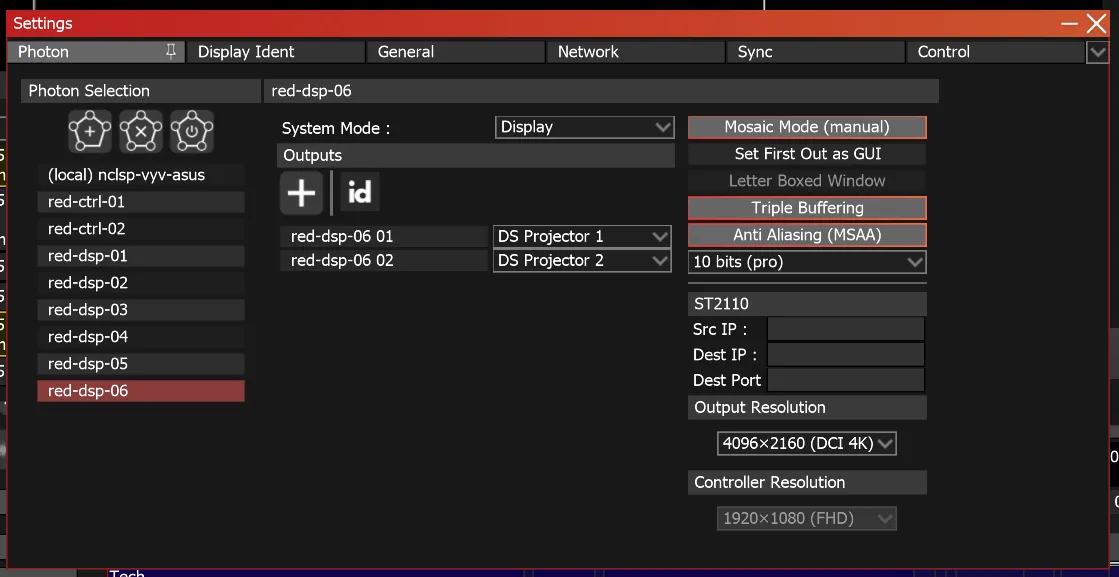Click the Output Resolution header
Image resolution: width=1119 pixels, height=577 pixels.
click(x=807, y=408)
